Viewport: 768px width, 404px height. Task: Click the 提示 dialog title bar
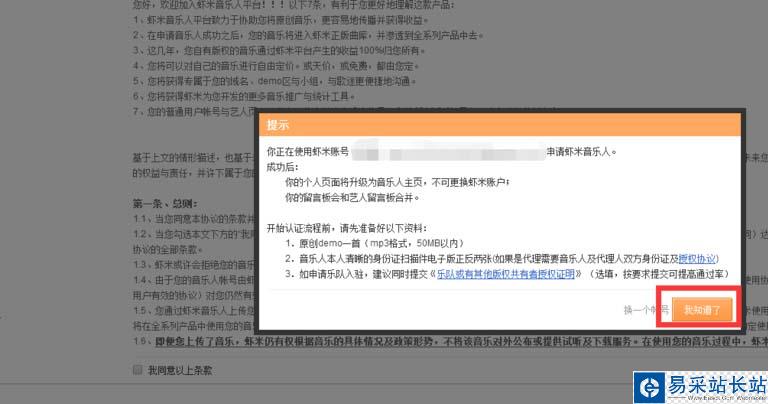click(500, 125)
